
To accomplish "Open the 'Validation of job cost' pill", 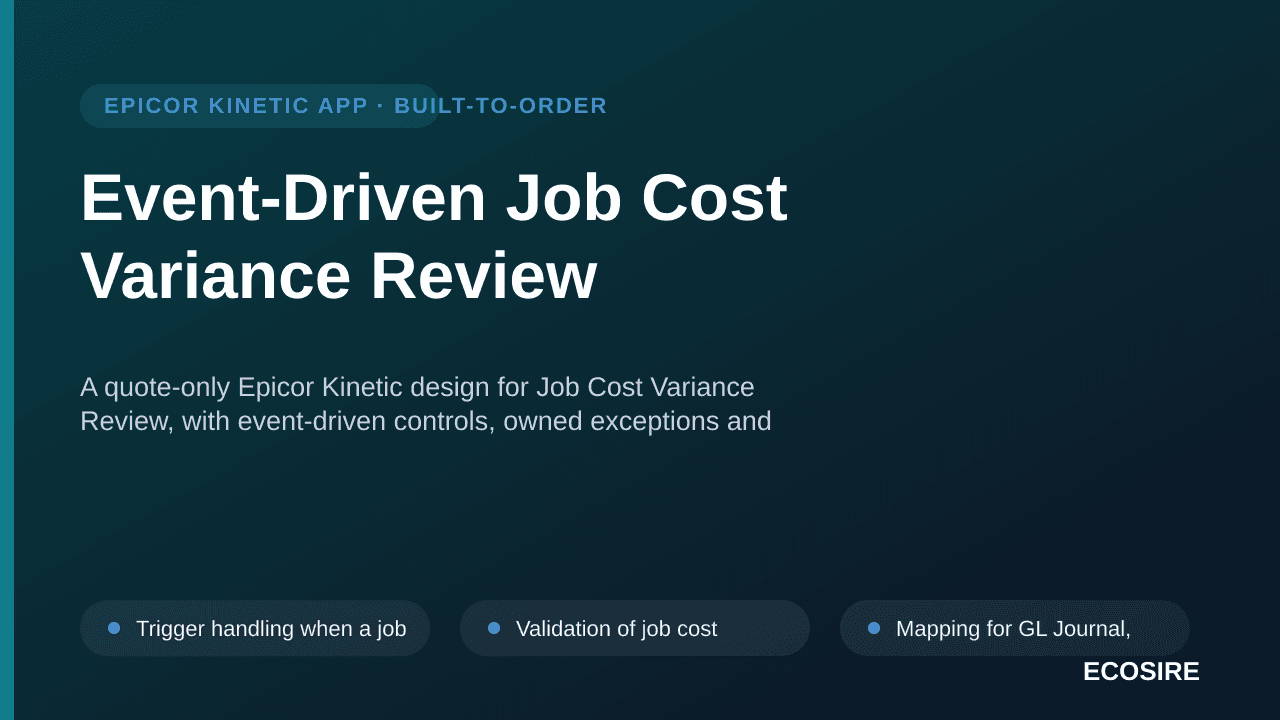I will [x=635, y=628].
